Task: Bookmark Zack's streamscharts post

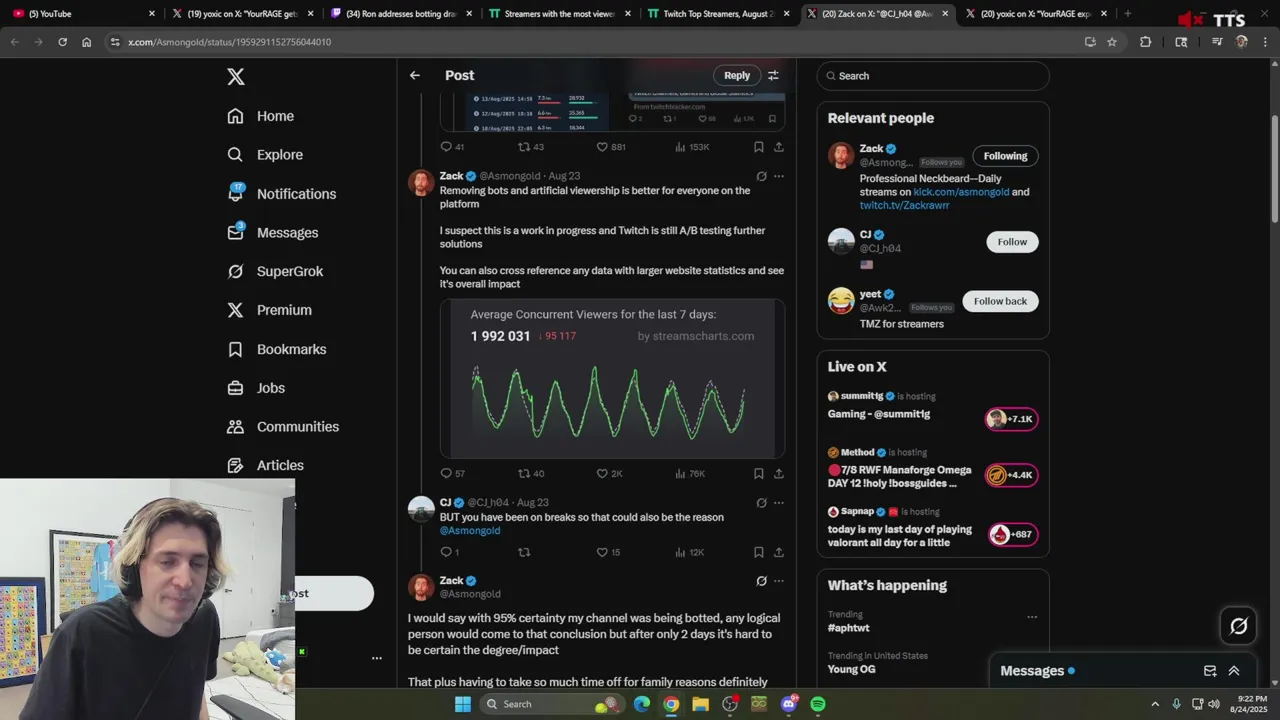Action: [x=759, y=473]
